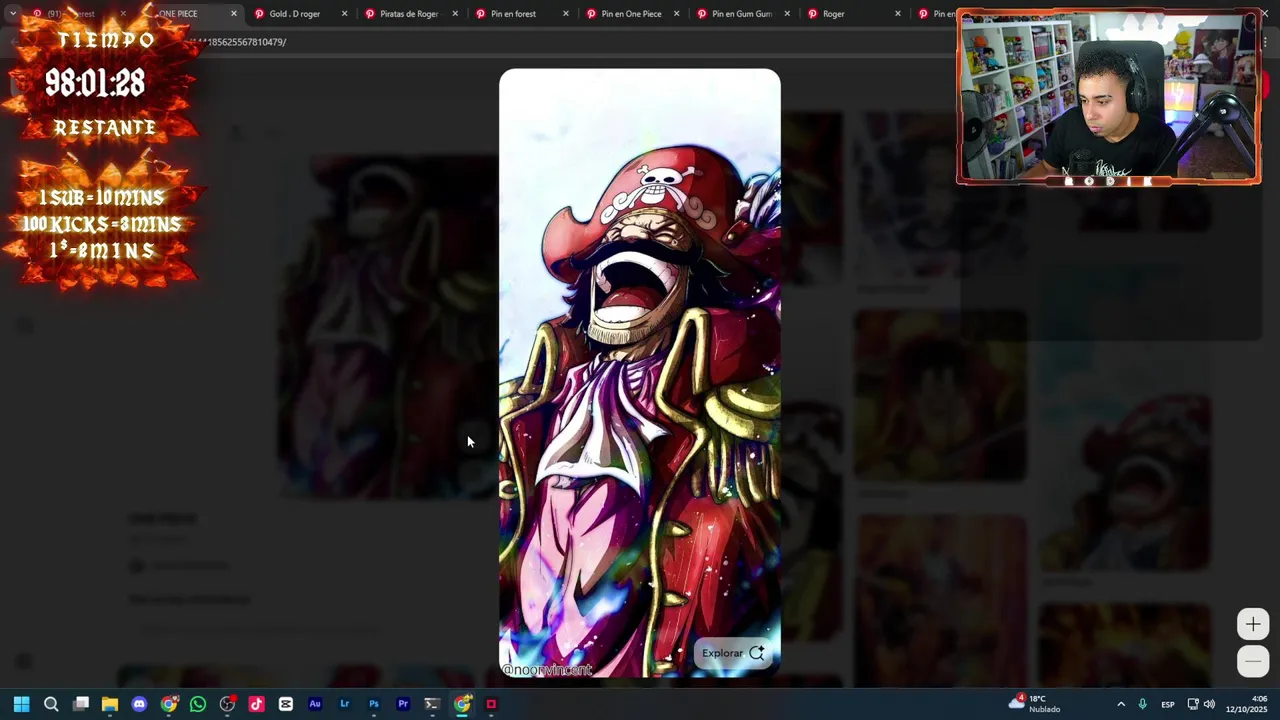The height and width of the screenshot is (720, 1280).
Task: Open the volume speaker icon
Action: click(1209, 704)
